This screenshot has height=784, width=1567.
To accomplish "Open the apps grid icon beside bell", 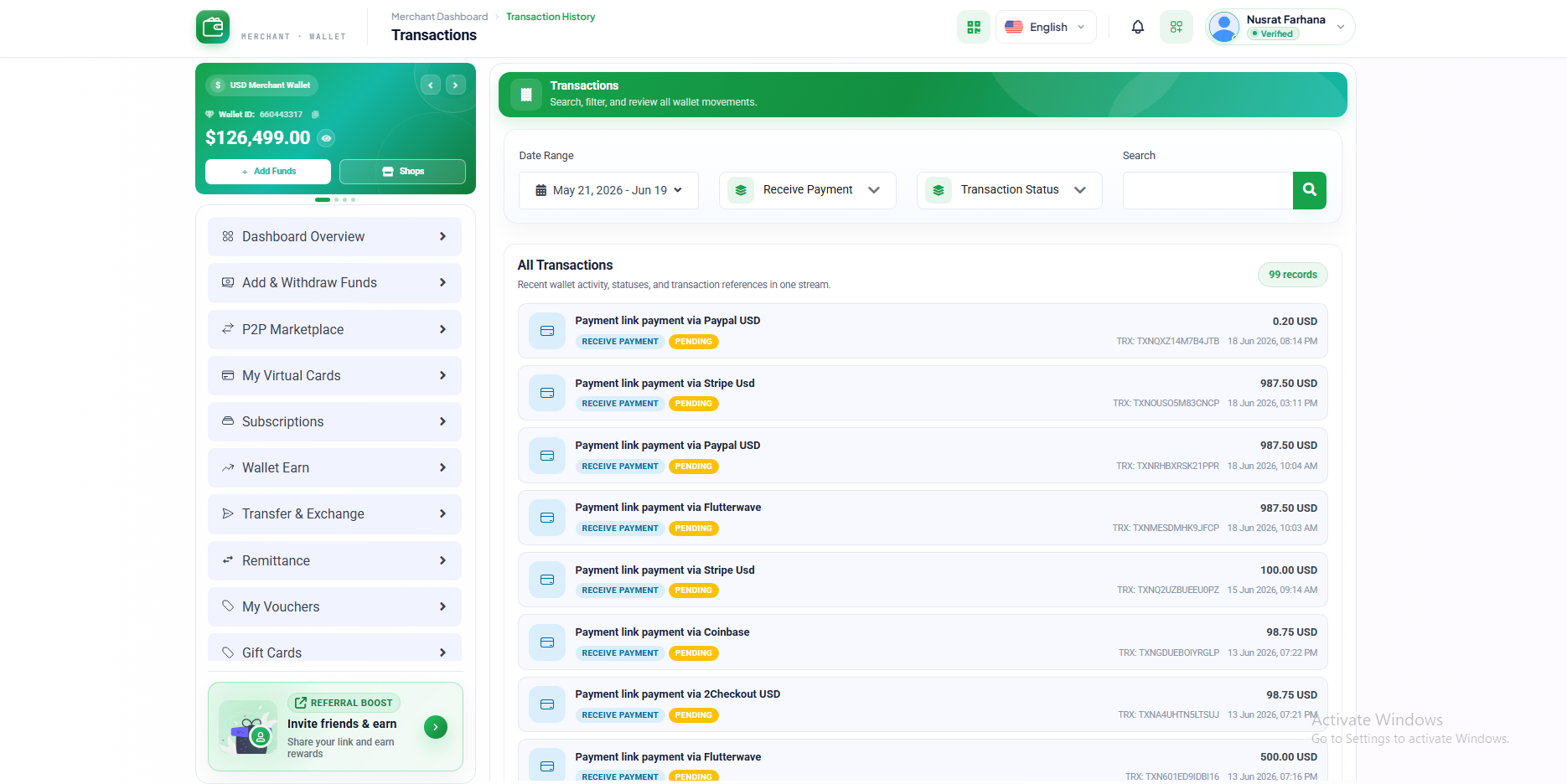I will pos(1177,27).
